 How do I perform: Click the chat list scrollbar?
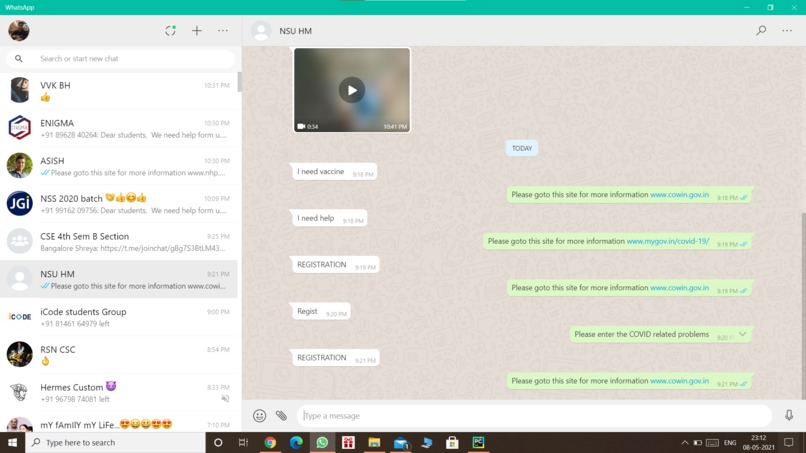tap(240, 82)
